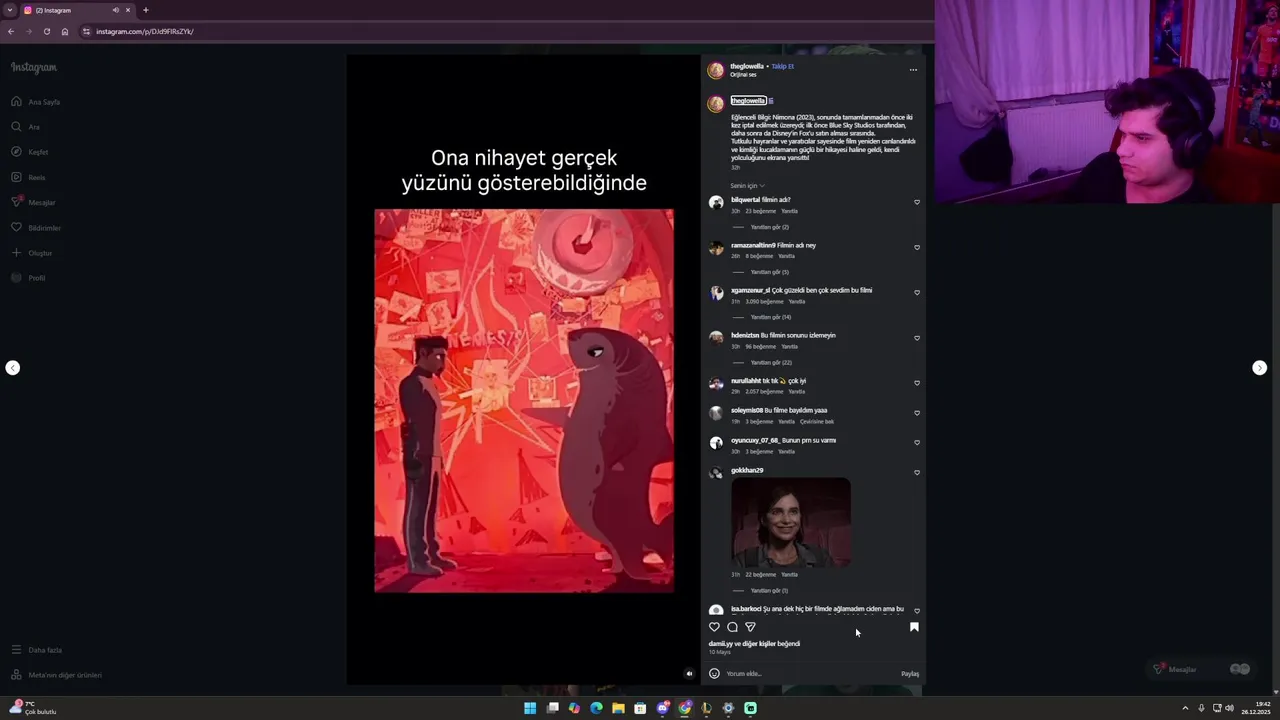Expand Senin için comment sort dropdown
The image size is (1280, 720).
pyautogui.click(x=747, y=186)
